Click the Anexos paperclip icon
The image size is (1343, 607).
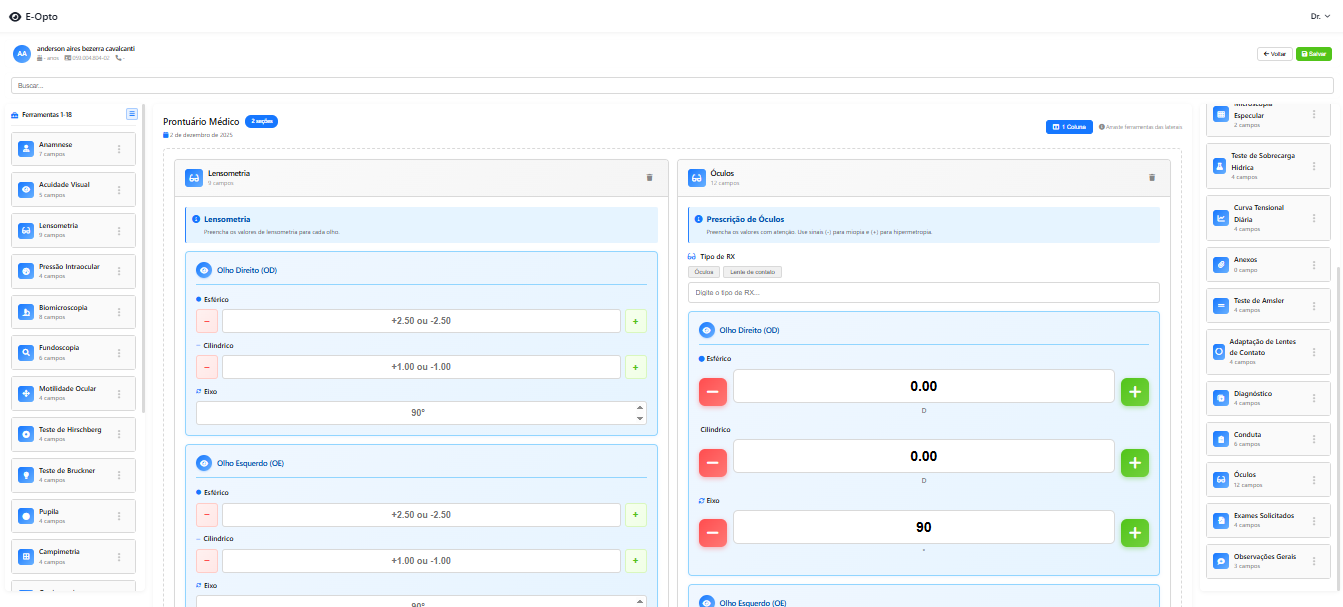(1220, 264)
